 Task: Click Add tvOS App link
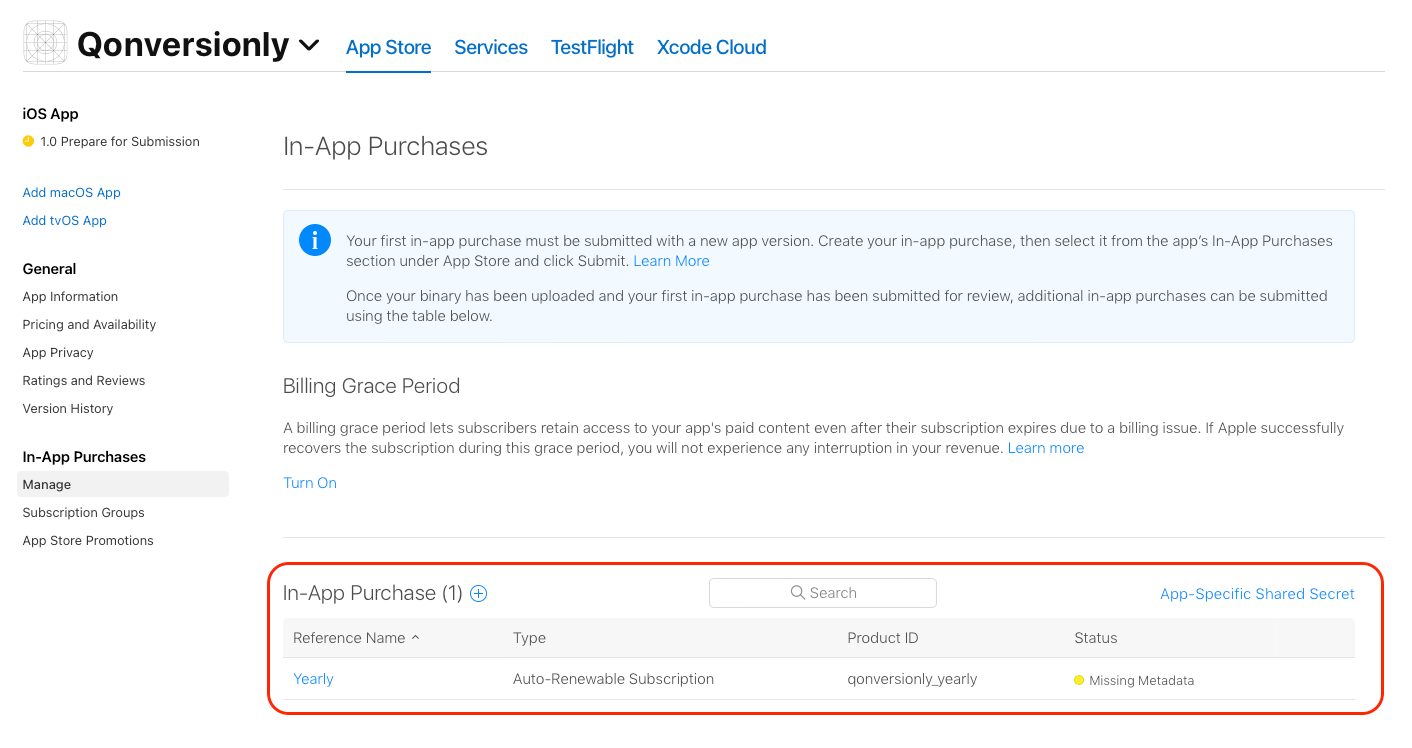(64, 221)
